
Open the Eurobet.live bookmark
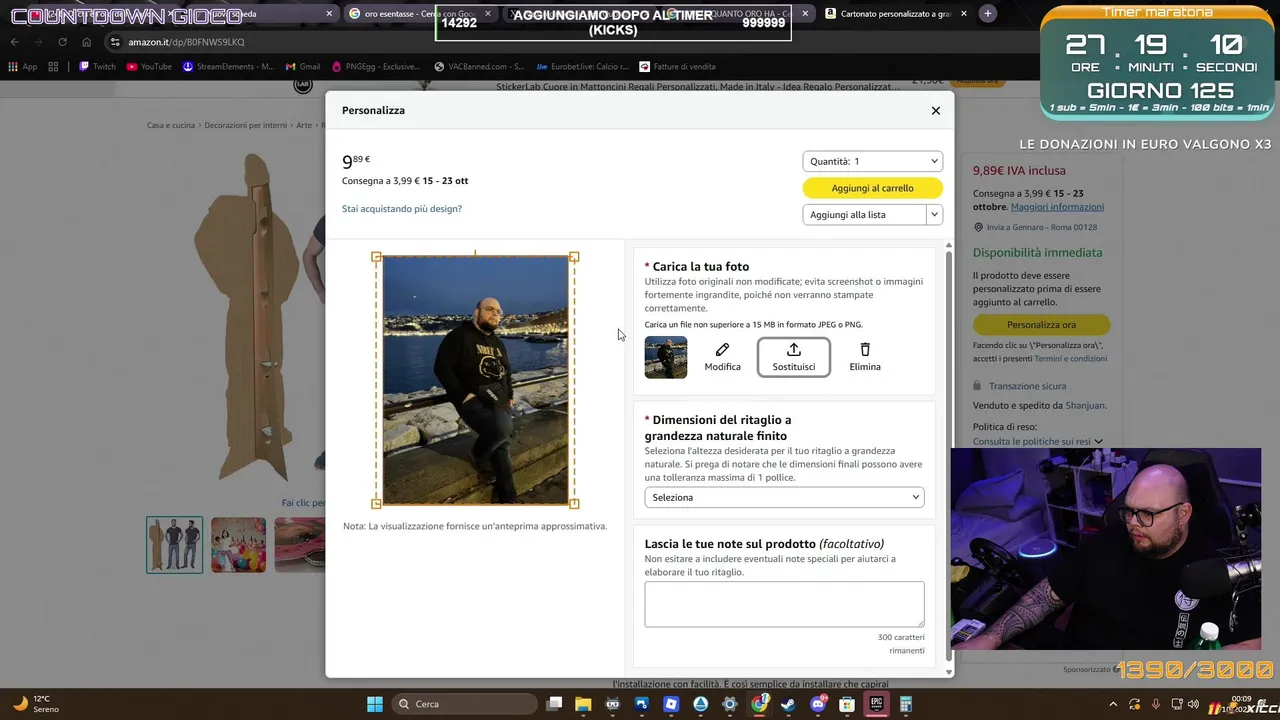click(583, 67)
